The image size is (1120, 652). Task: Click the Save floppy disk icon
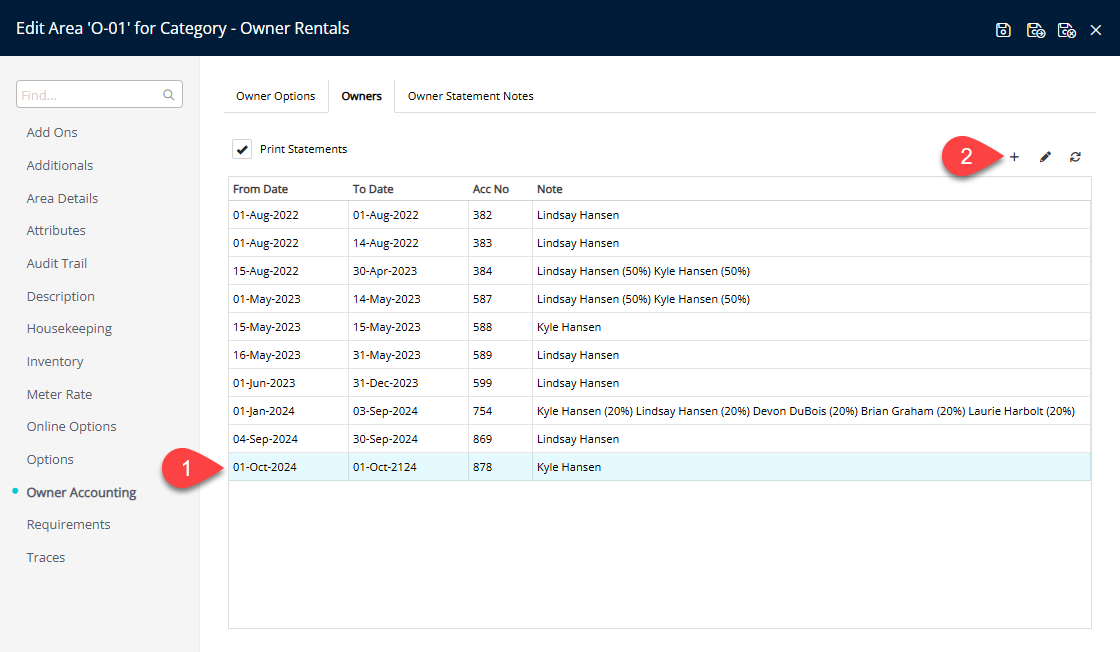(x=1003, y=30)
